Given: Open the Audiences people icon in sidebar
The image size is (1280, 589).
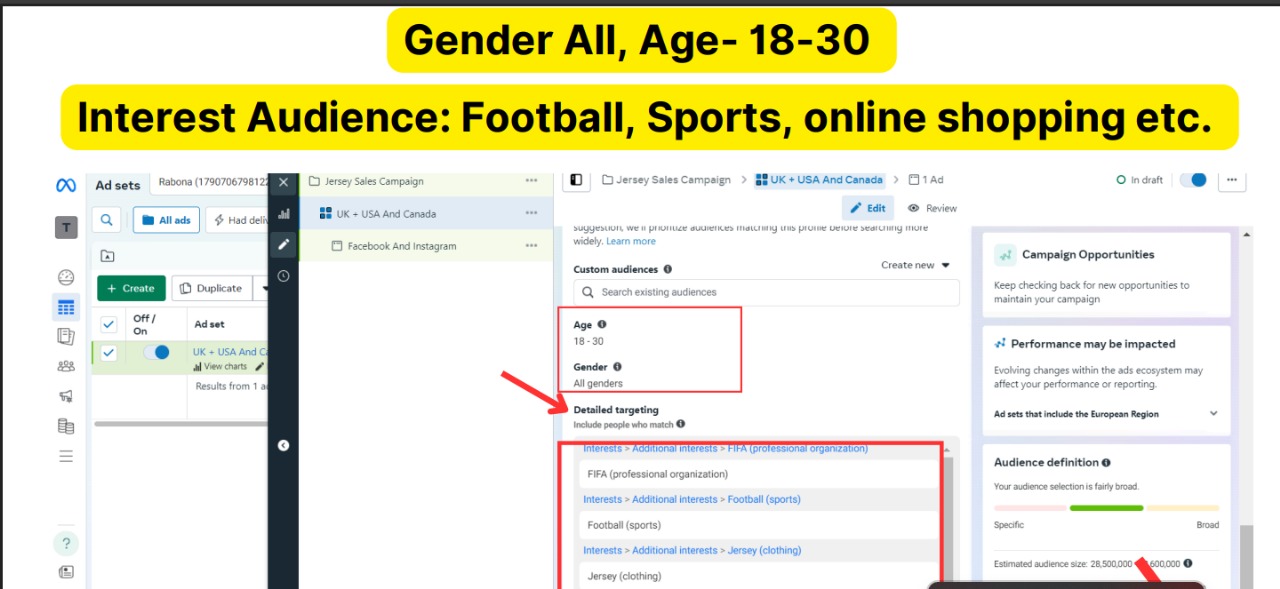Looking at the screenshot, I should click(x=66, y=366).
